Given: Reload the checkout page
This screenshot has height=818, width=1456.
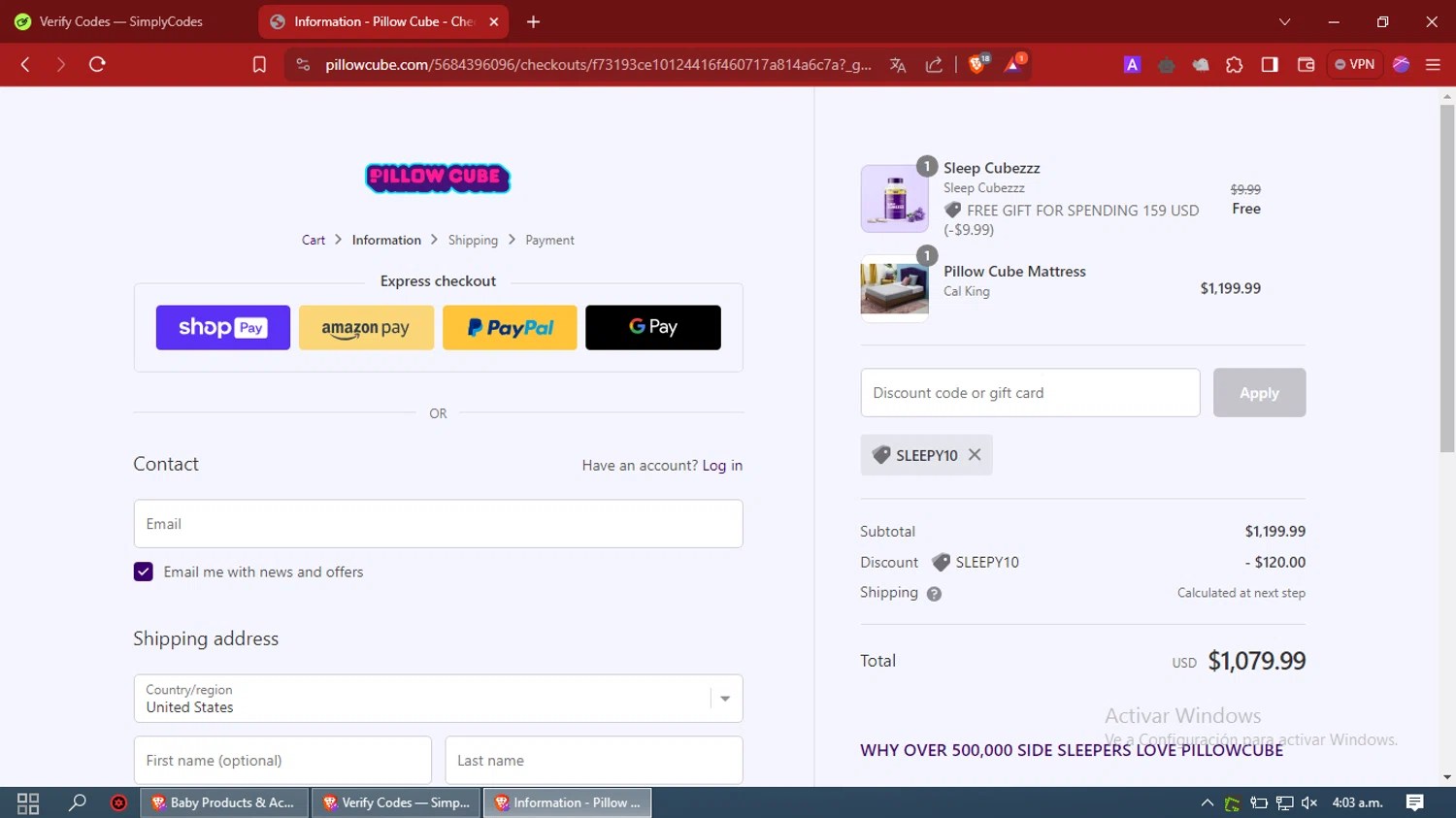Looking at the screenshot, I should (x=97, y=65).
